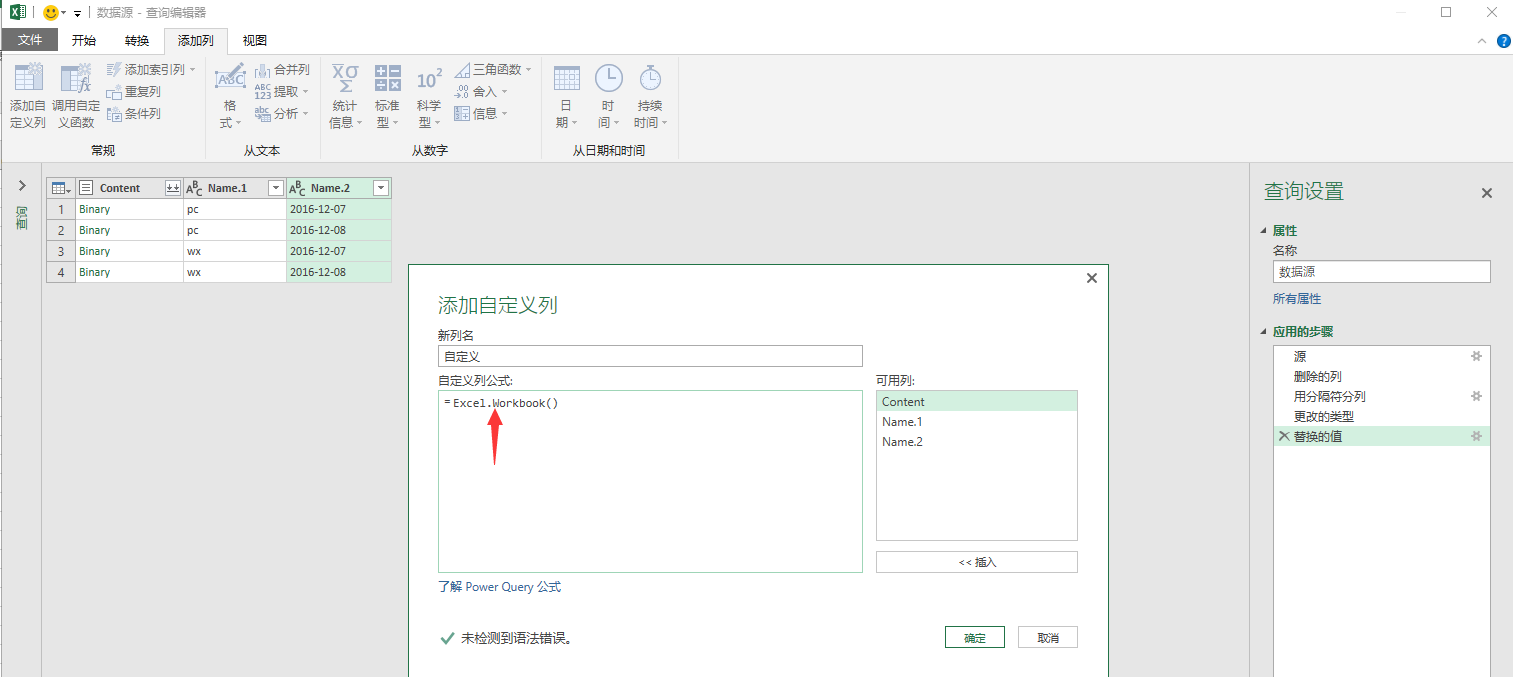Image resolution: width=1513 pixels, height=677 pixels.
Task: Select the 源 applied step
Action: [x=1381, y=356]
